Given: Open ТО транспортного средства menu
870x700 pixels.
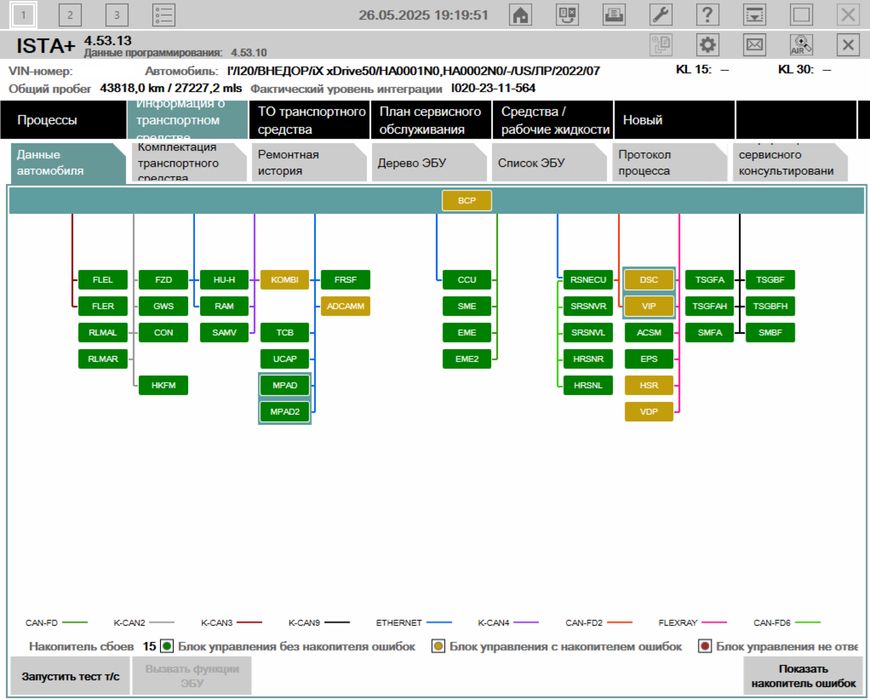Looking at the screenshot, I should (x=309, y=120).
